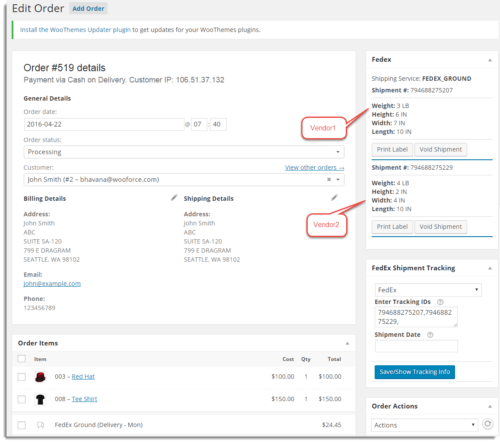The image size is (500, 443).
Task: Click the Enter Tracking IDs text area
Action: [416, 317]
